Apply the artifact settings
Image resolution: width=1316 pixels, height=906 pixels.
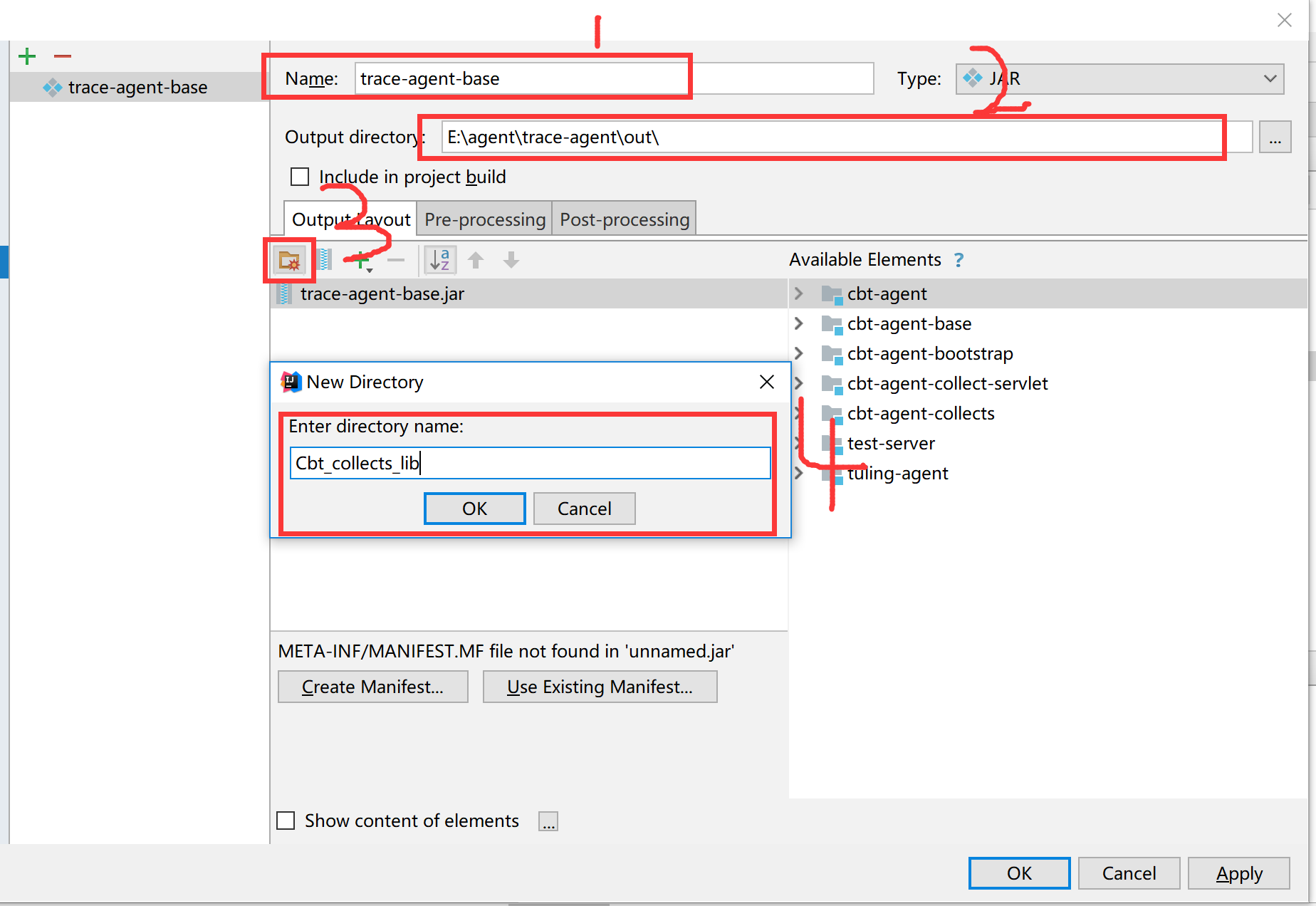[x=1239, y=873]
